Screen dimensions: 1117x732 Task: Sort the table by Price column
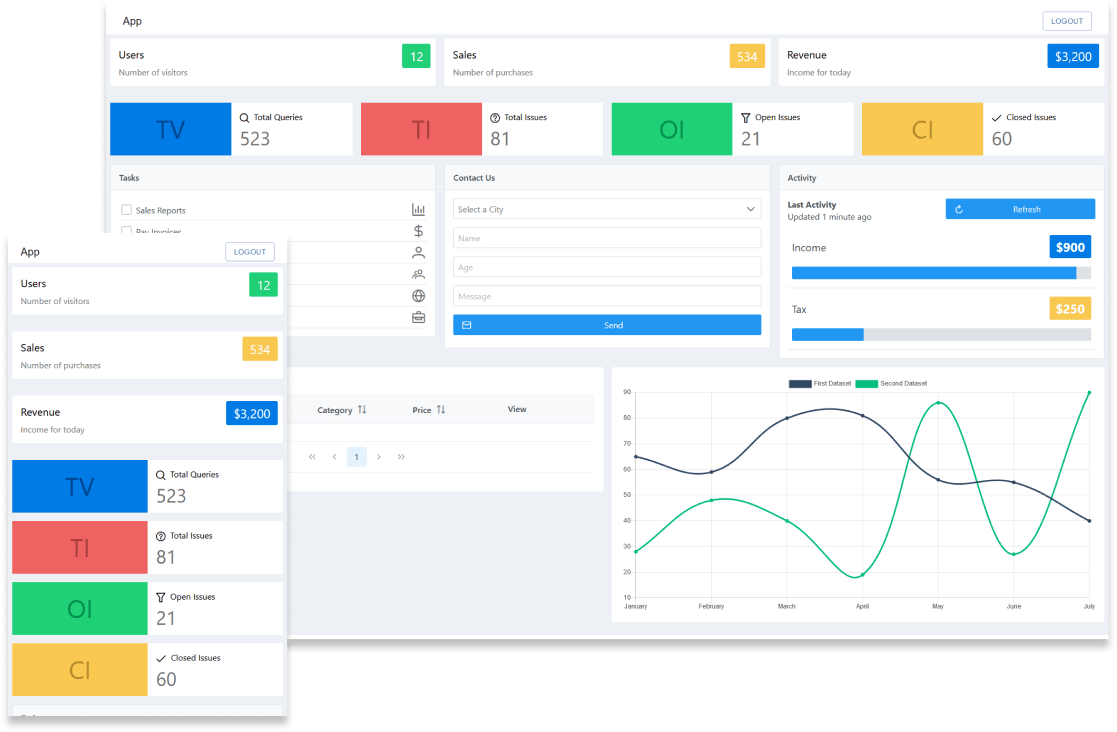(x=441, y=409)
